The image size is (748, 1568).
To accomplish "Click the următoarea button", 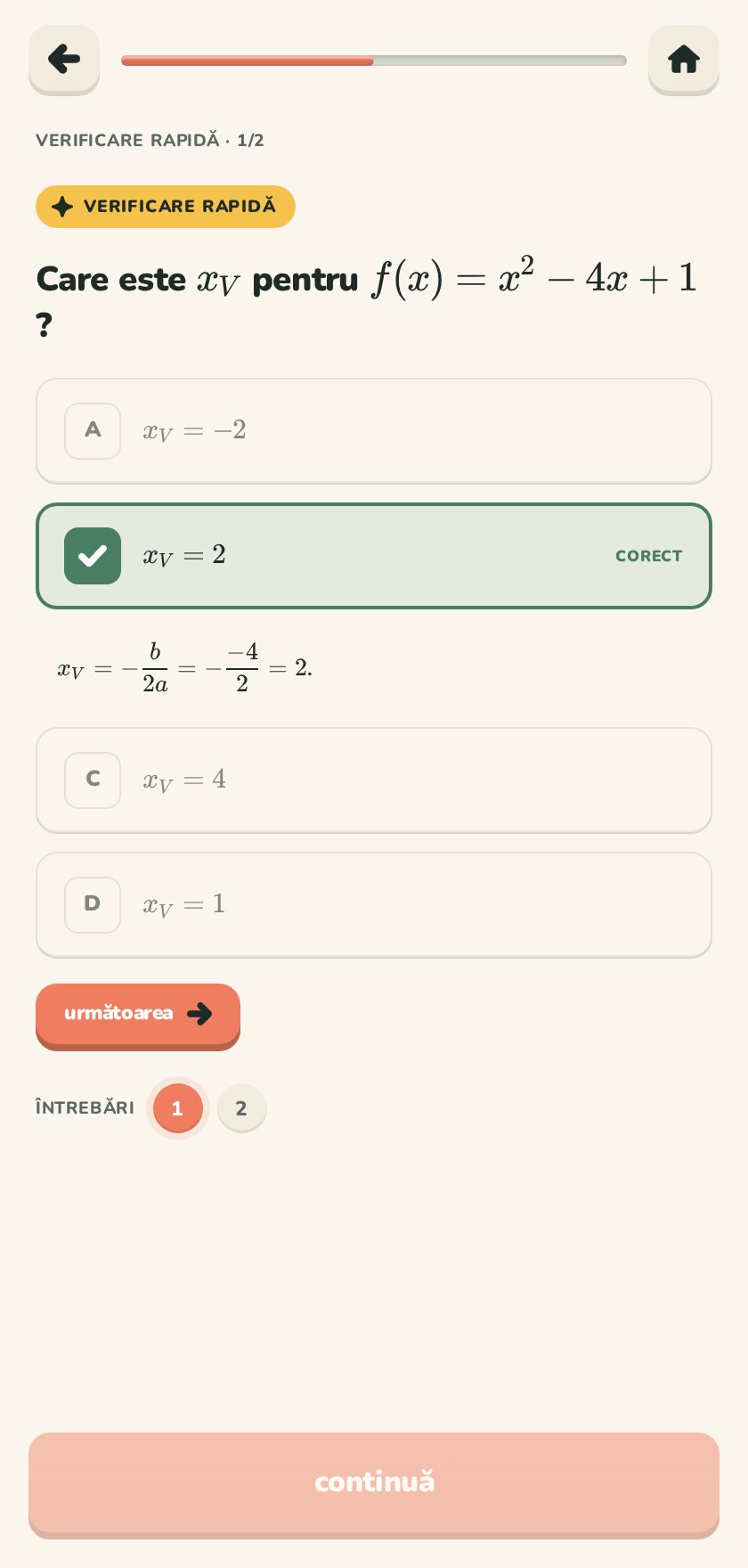I will [138, 1016].
